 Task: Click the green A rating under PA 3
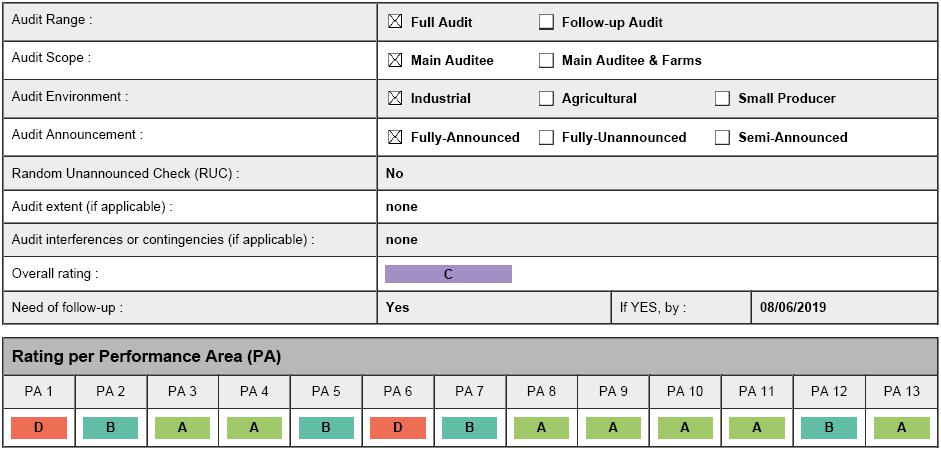click(183, 428)
